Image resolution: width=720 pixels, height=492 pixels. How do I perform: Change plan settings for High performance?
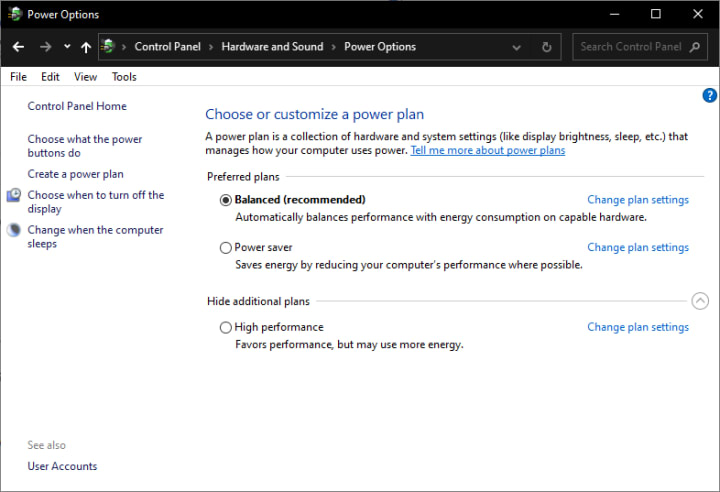(x=637, y=327)
